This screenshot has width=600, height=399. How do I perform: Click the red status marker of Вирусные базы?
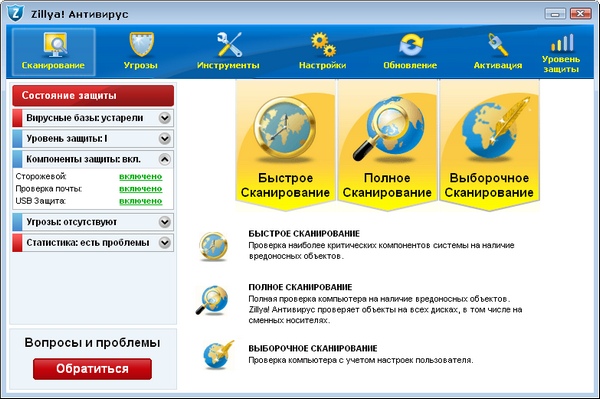coord(17,118)
